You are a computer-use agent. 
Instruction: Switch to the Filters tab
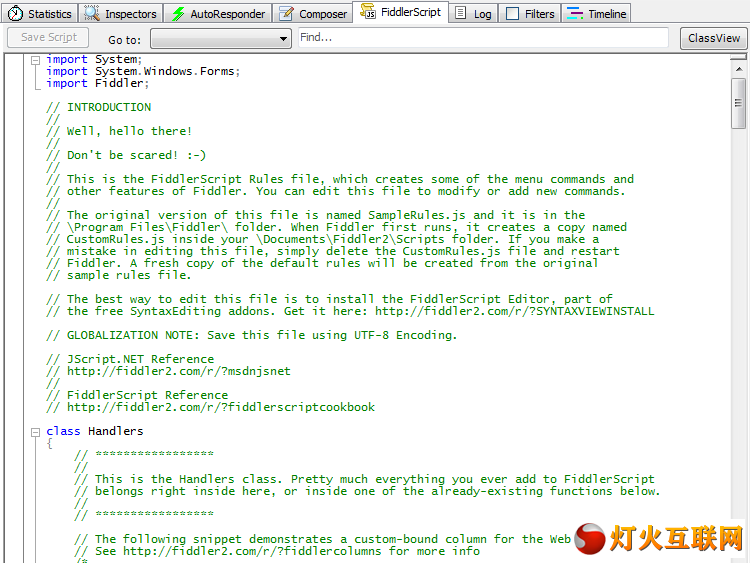[530, 13]
